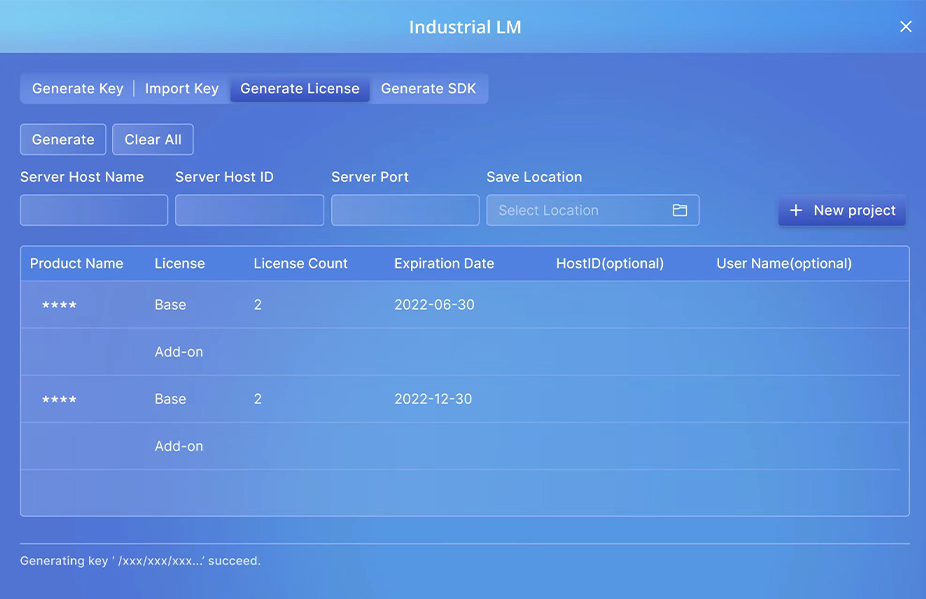Click the Clear All button
926x599 pixels.
[x=153, y=139]
